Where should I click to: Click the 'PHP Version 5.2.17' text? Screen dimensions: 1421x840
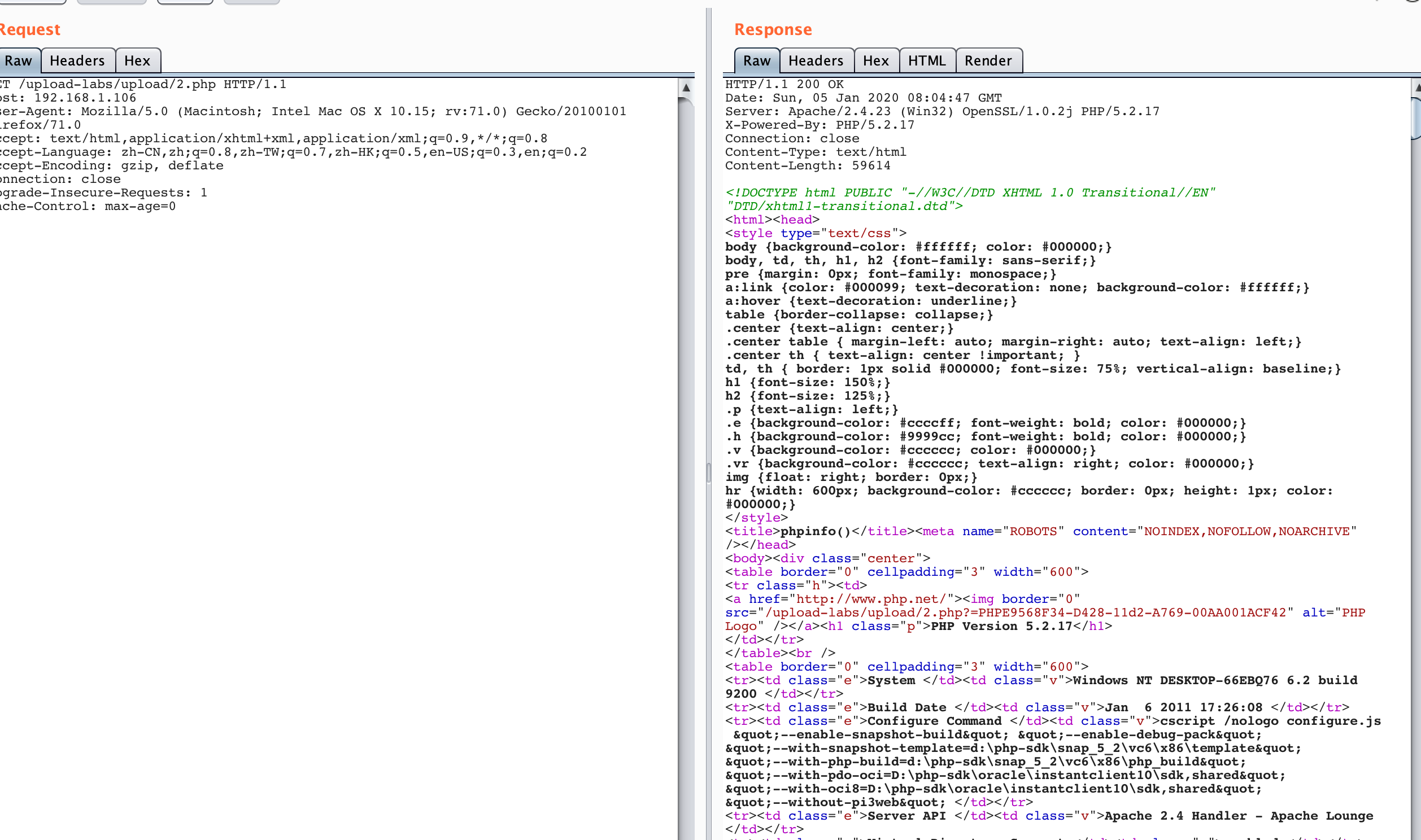click(x=1002, y=627)
